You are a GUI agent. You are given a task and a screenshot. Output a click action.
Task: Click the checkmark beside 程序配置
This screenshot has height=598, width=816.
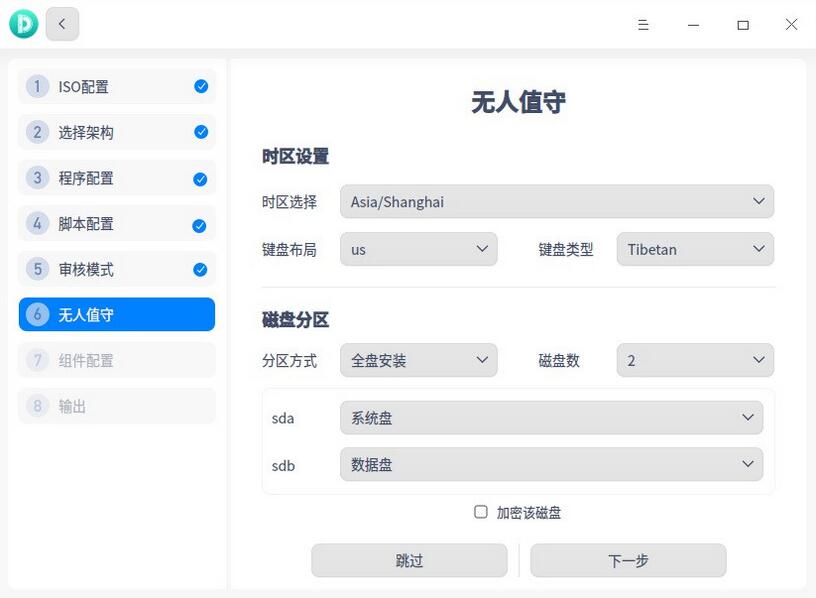pos(199,178)
